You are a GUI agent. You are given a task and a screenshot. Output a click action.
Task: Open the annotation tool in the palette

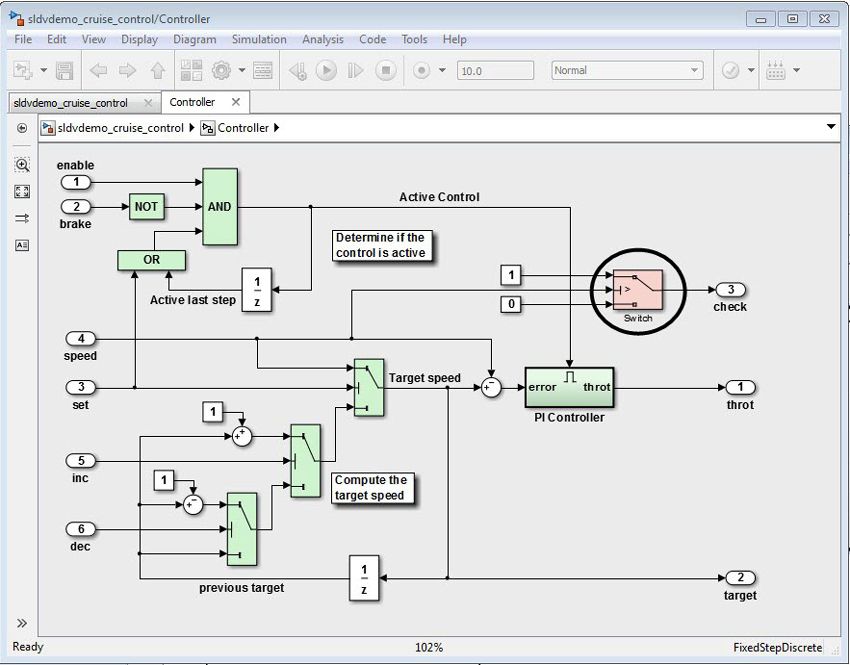coord(21,245)
